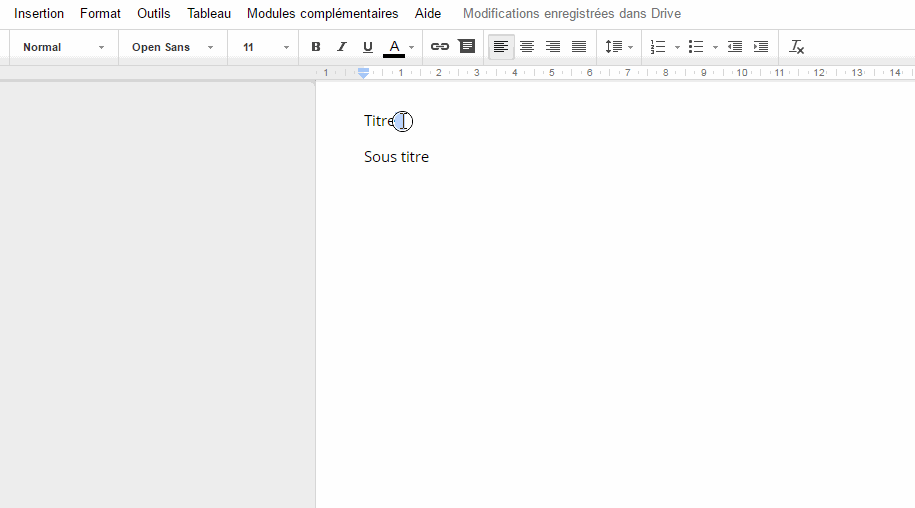Open font size dropdown 11
This screenshot has width=915, height=508.
pos(266,47)
